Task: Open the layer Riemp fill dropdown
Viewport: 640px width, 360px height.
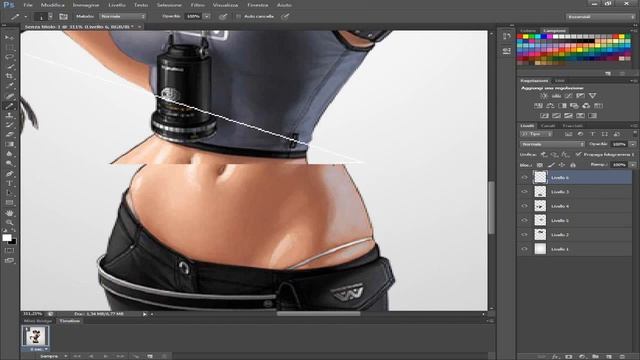Action: [633, 165]
